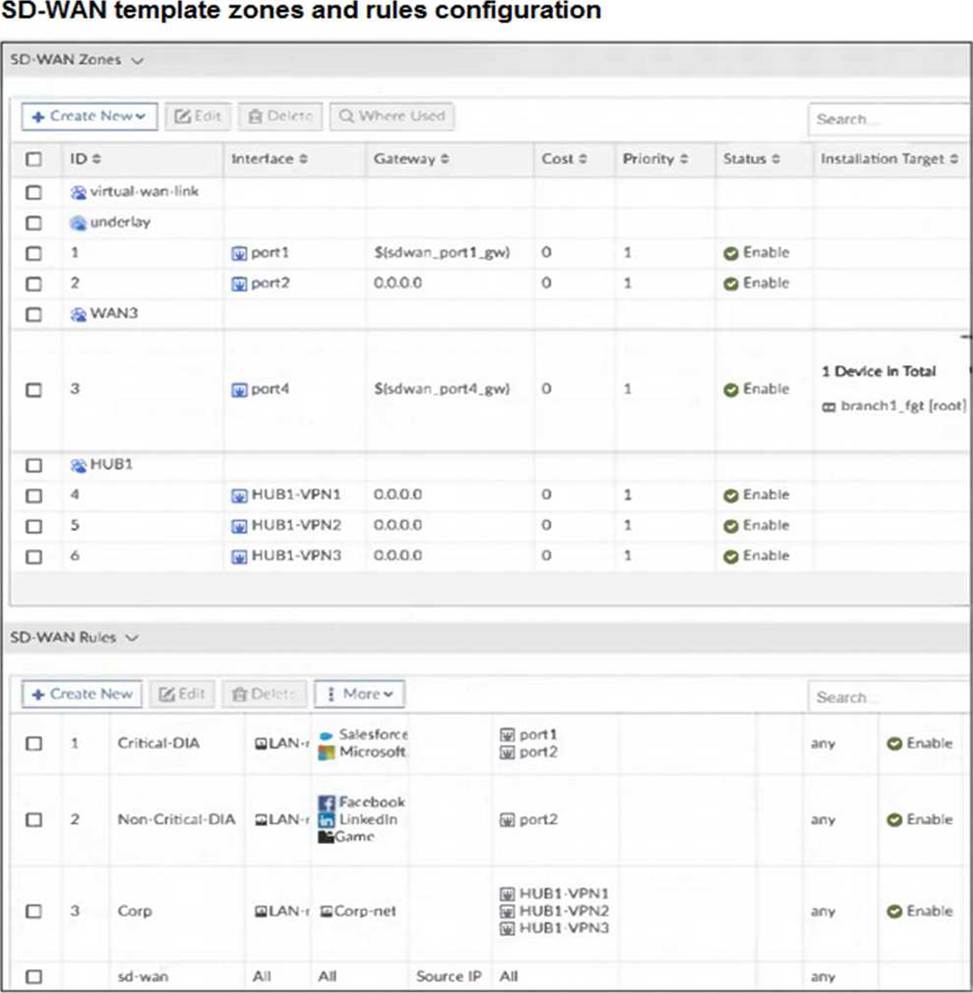Image resolution: width=973 pixels, height=993 pixels.
Task: Click the port4 interface icon
Action: tap(239, 390)
